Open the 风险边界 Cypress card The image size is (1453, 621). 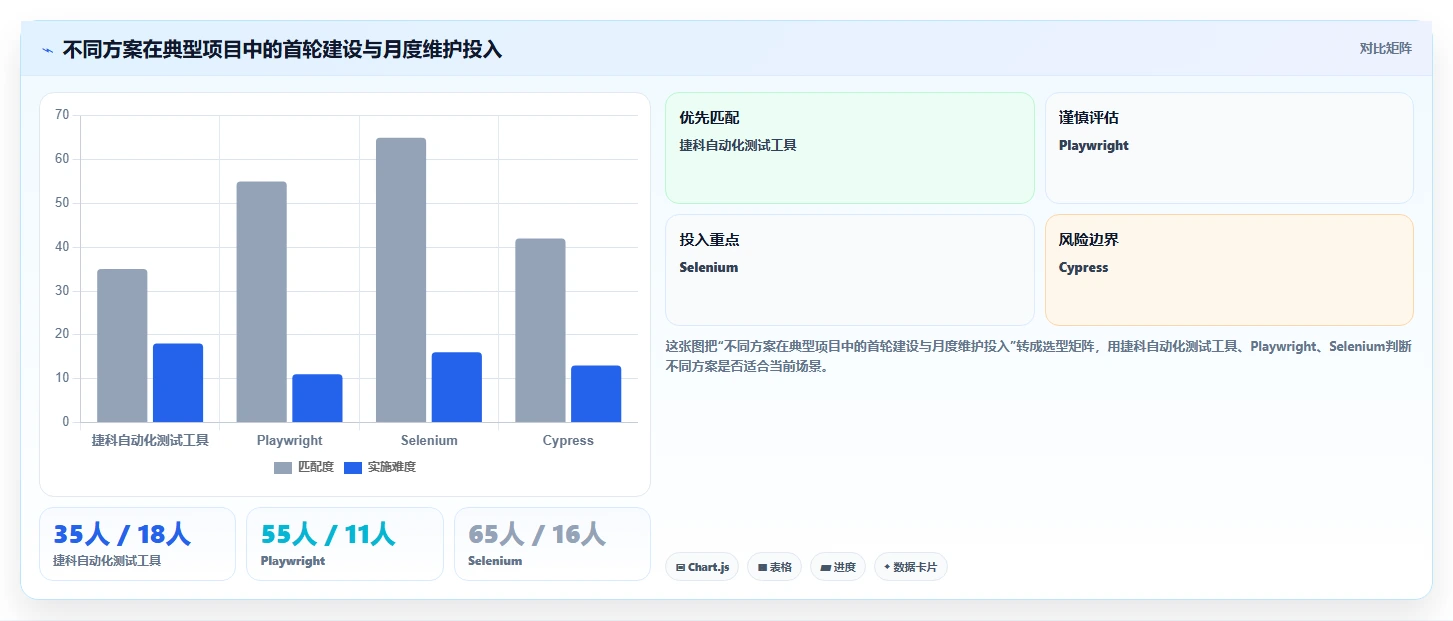click(x=1229, y=270)
